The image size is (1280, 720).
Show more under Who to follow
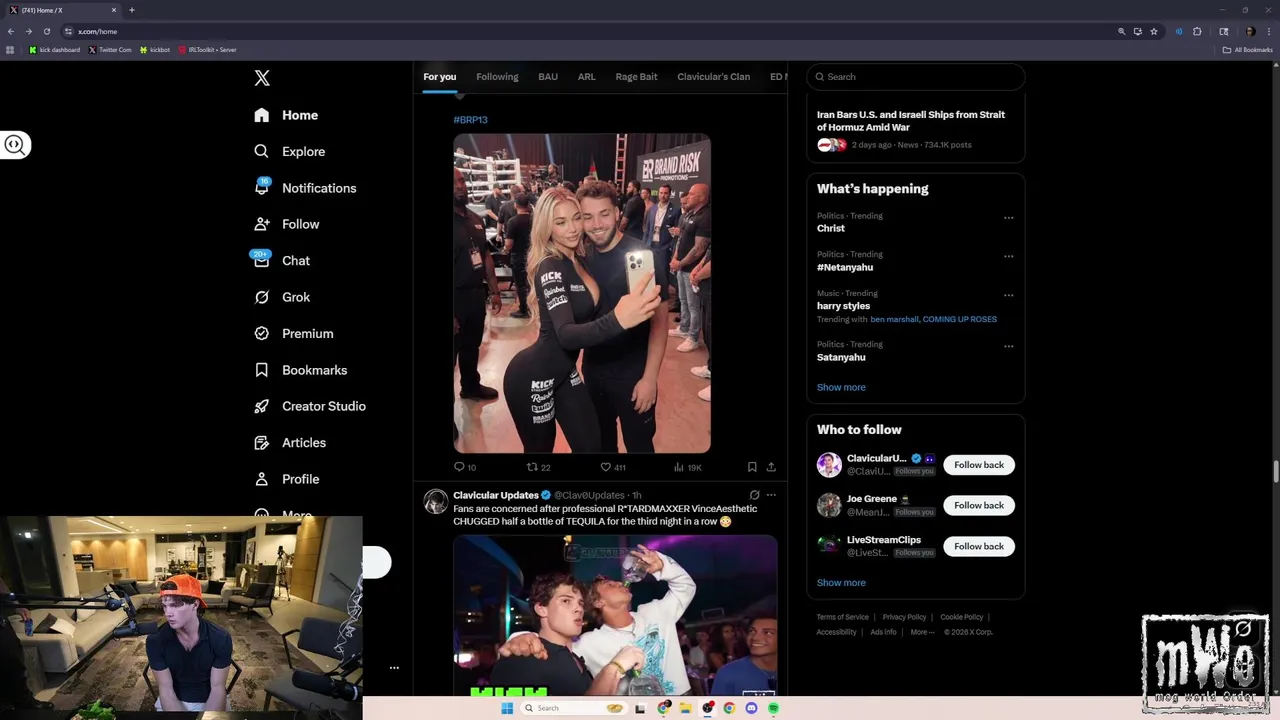pyautogui.click(x=841, y=583)
